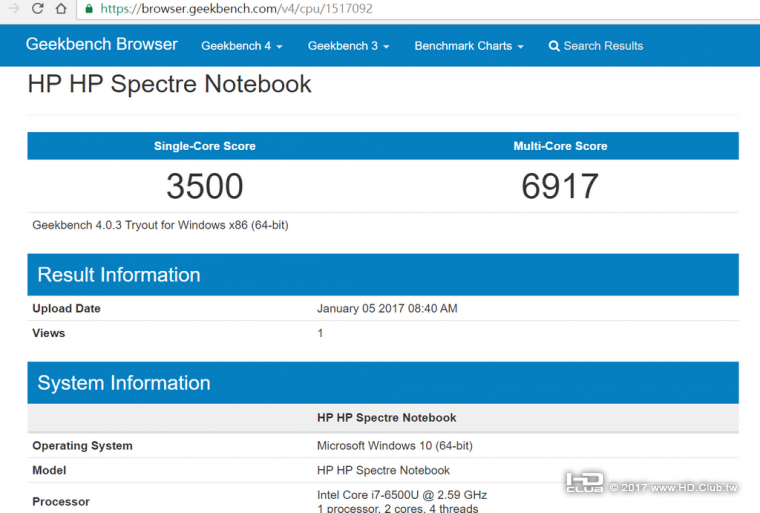Go to Geekbench Browser home link
The image size is (760, 513).
click(x=101, y=45)
